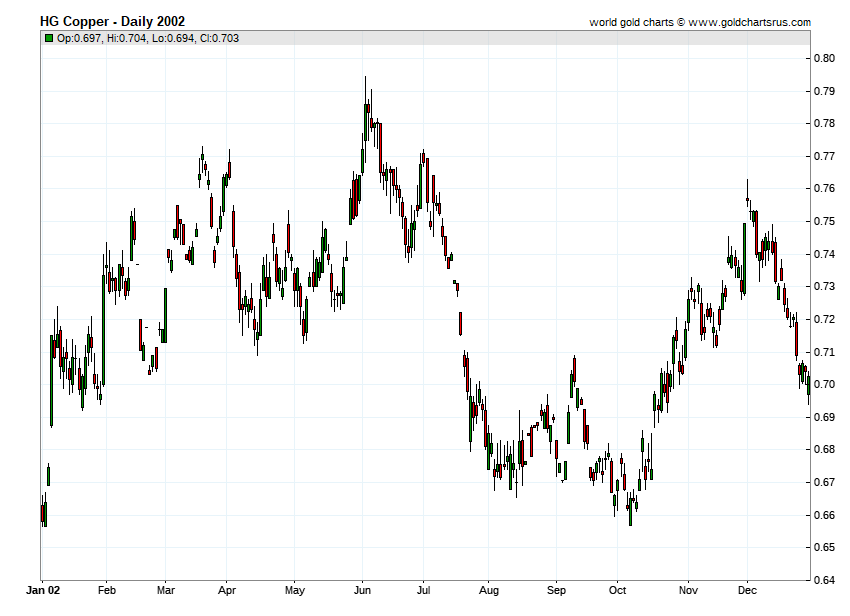Click the 'Apr' date axis label

click(x=227, y=591)
